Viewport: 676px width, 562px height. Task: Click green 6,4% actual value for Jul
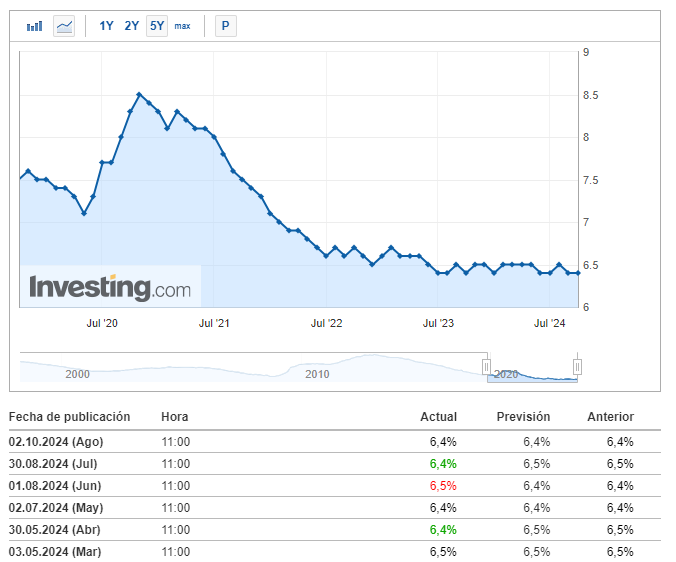point(443,464)
